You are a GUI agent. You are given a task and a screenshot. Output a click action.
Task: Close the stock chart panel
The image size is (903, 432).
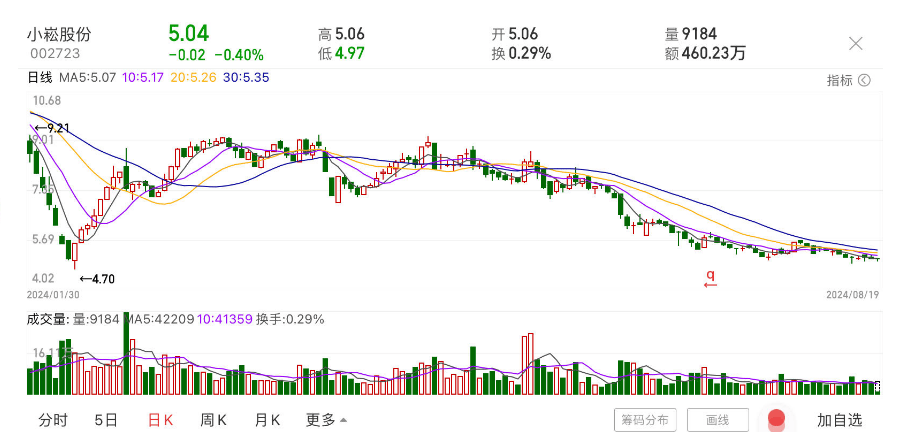pos(855,43)
